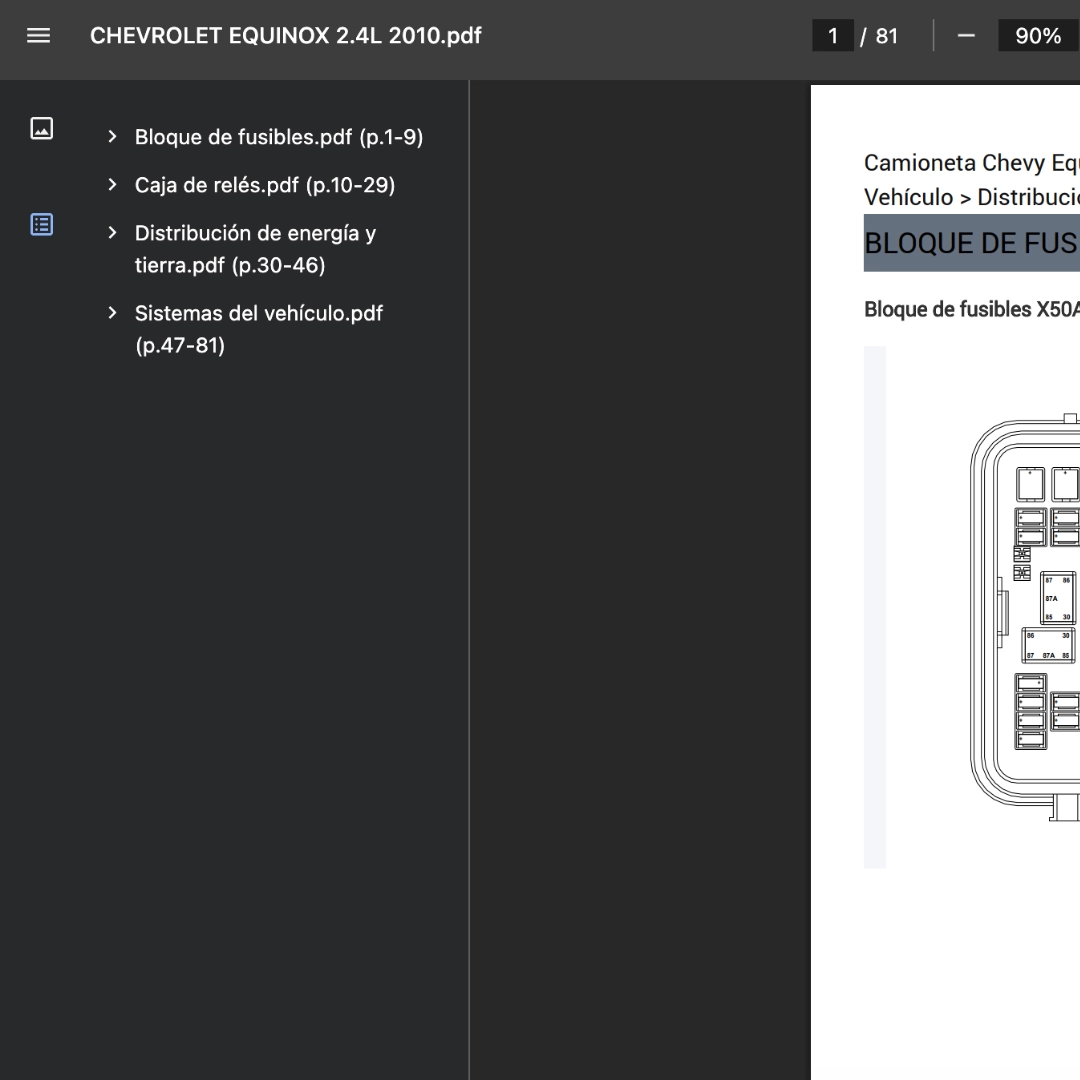Click the Bloque de fusibles X50A caption
The image size is (1080, 1080).
pyautogui.click(x=971, y=309)
